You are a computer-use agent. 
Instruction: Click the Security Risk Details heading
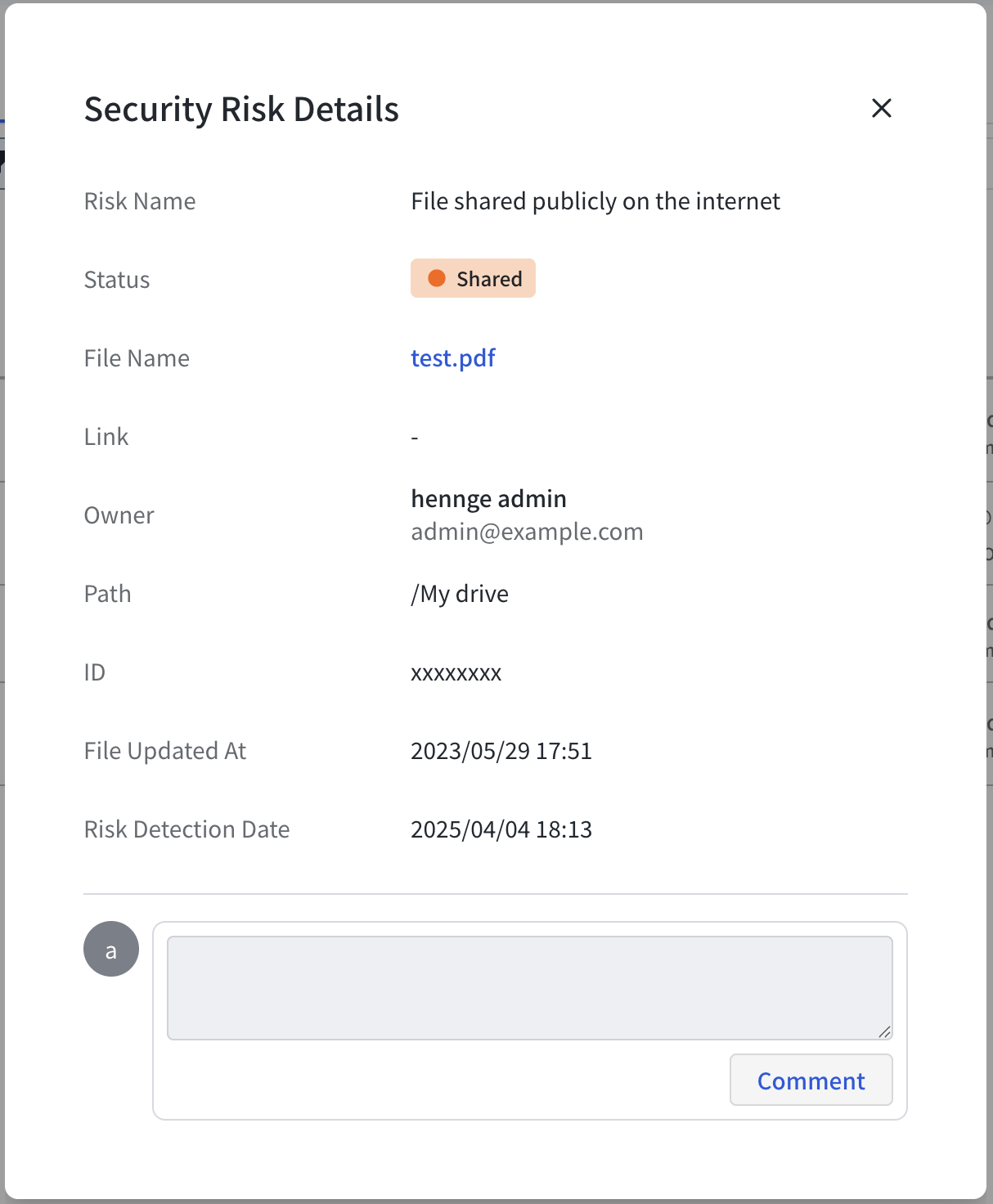point(241,109)
